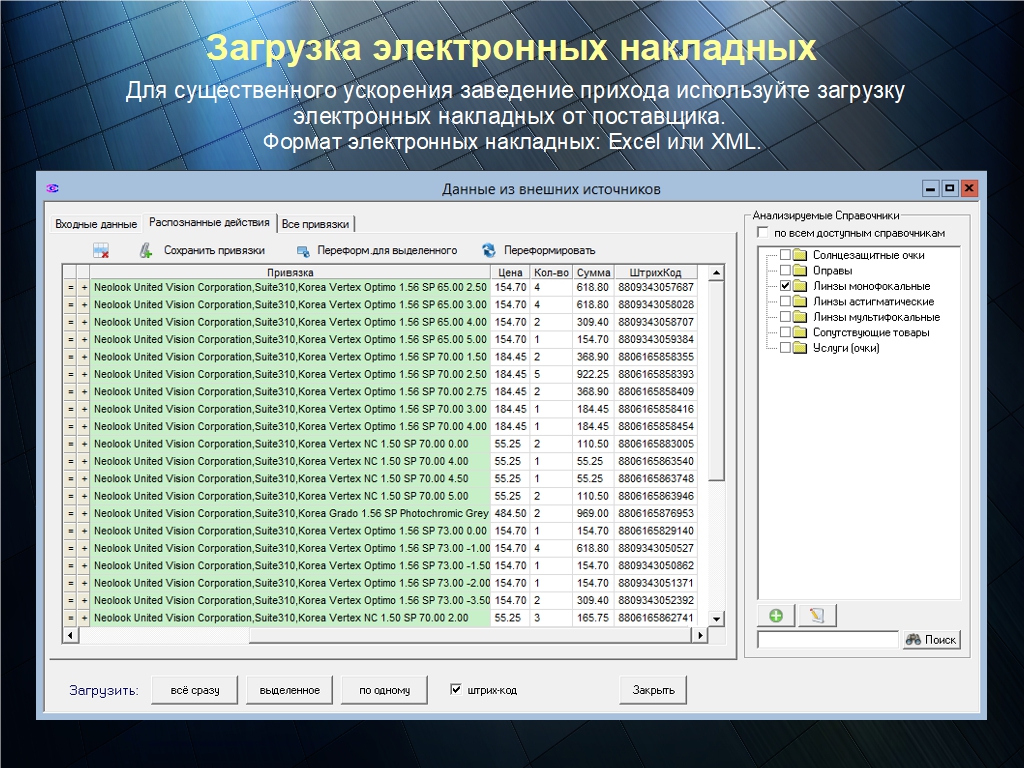The width and height of the screenshot is (1024, 768).
Task: Enable 'по всем доступным справочникам' checkbox
Action: coord(764,233)
